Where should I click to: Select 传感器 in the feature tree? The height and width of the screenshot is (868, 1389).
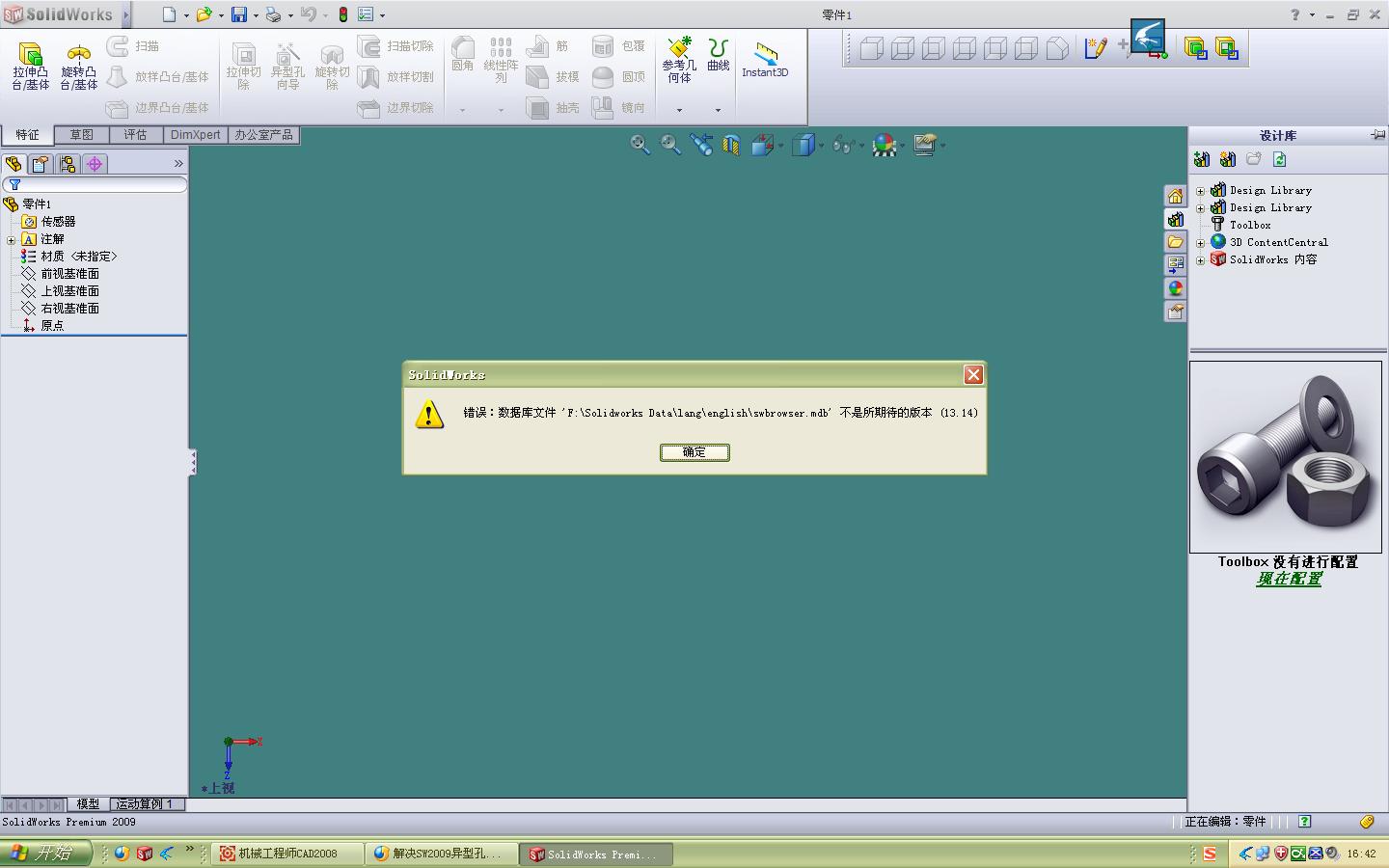point(58,222)
